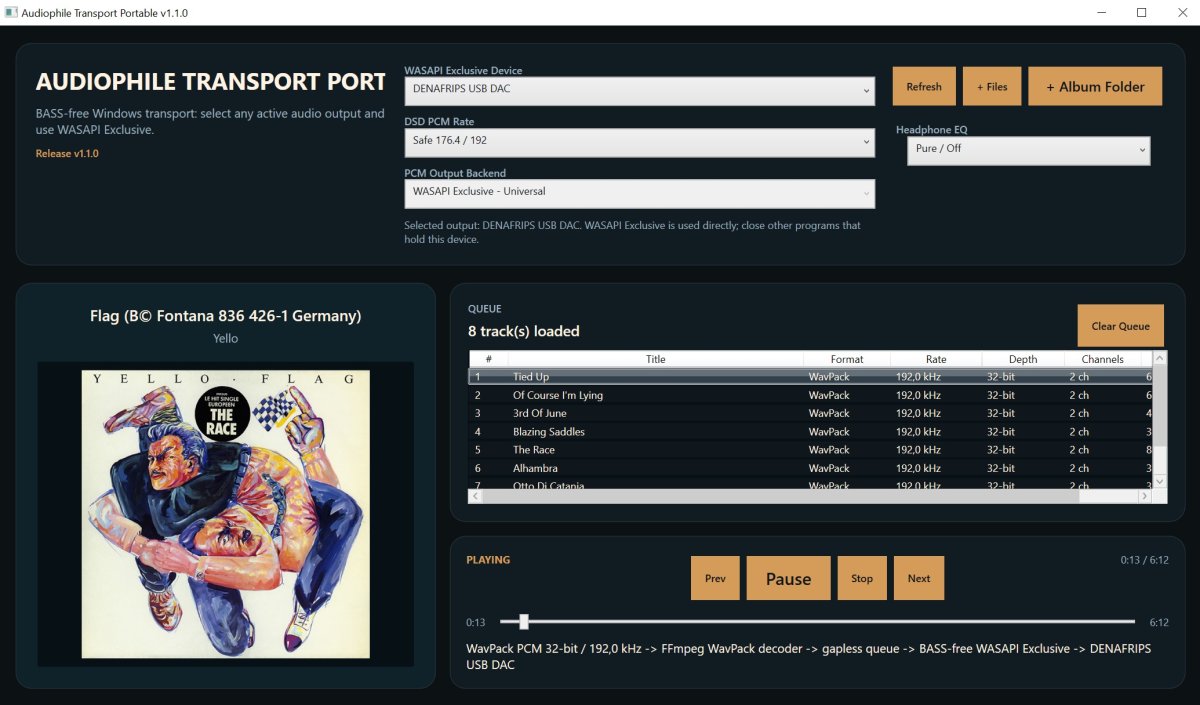
Task: Click the queue horizontal scroll right arrow
Action: (x=1145, y=496)
